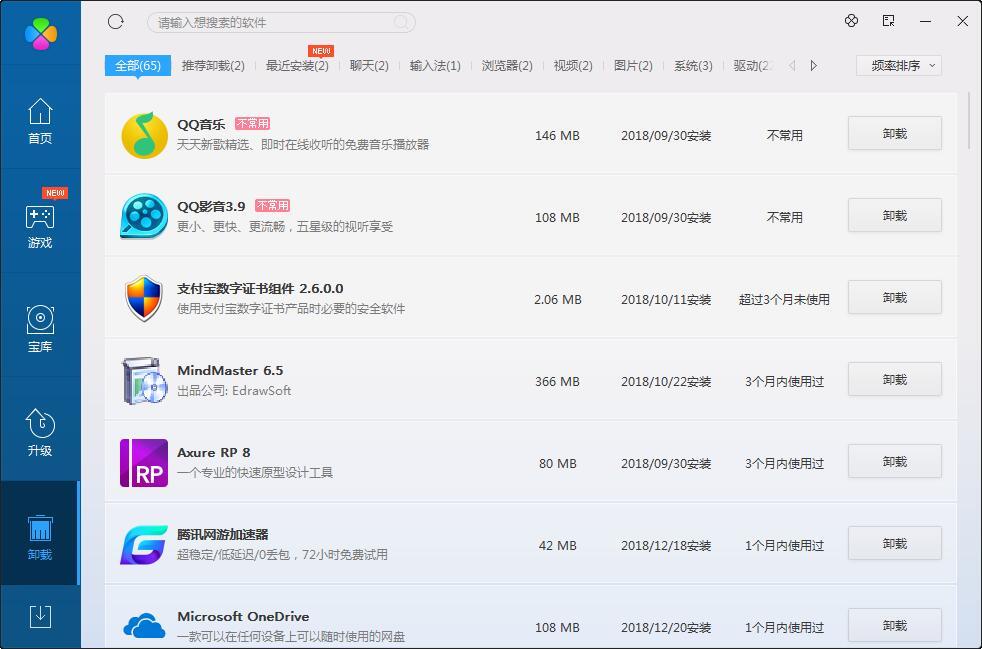Viewport: 982px width, 649px height.
Task: Click the left arrow beside category tabs
Action: tap(791, 64)
